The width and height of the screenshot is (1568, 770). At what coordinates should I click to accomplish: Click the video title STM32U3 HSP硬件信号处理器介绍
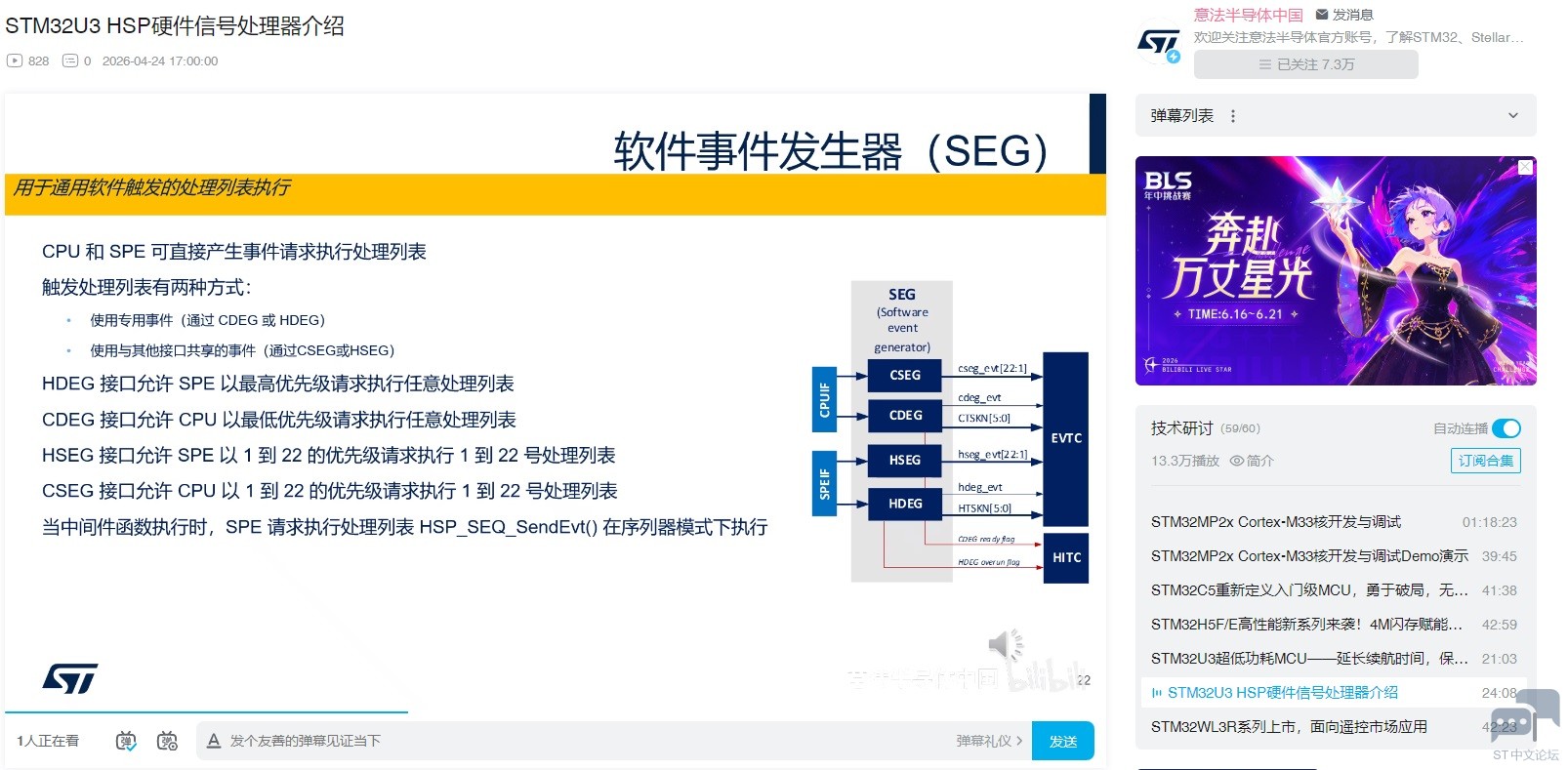pyautogui.click(x=175, y=26)
